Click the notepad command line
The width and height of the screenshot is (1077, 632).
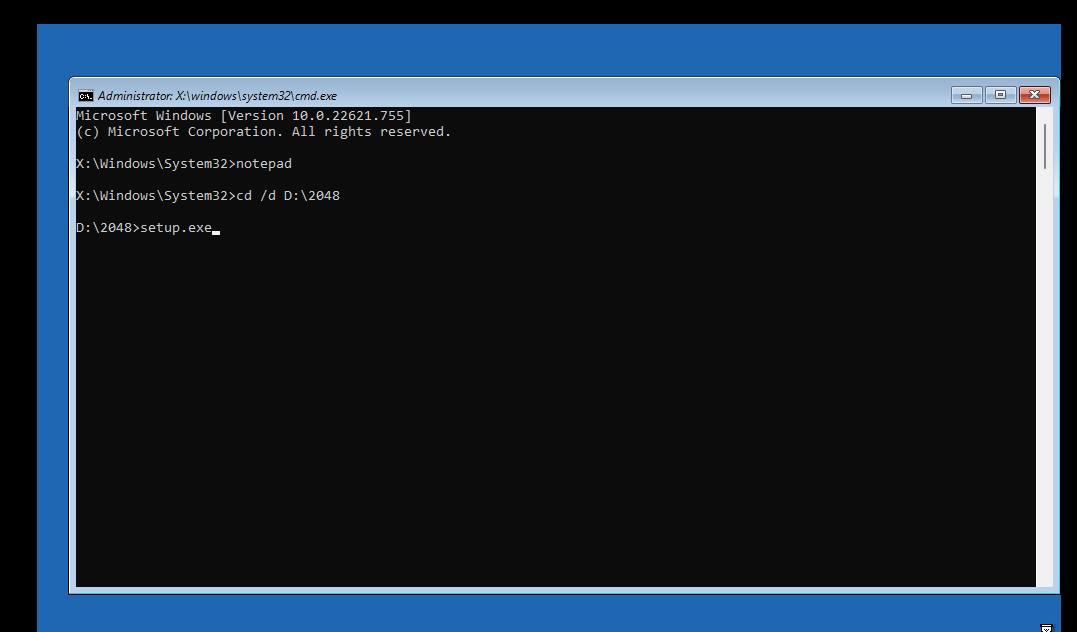click(x=184, y=163)
